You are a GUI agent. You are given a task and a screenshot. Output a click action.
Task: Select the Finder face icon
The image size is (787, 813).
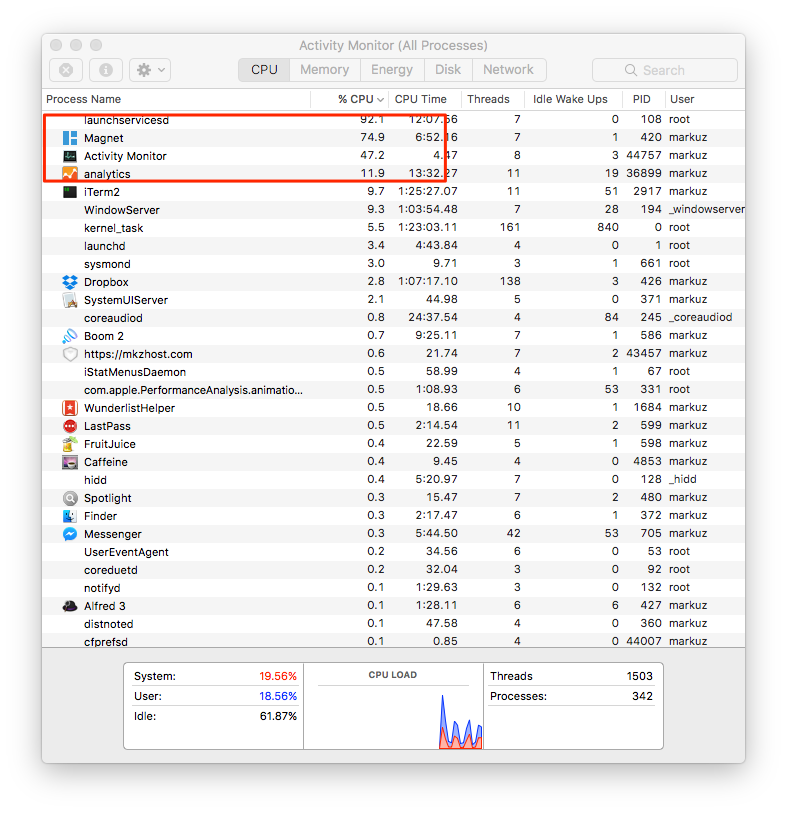coord(70,516)
